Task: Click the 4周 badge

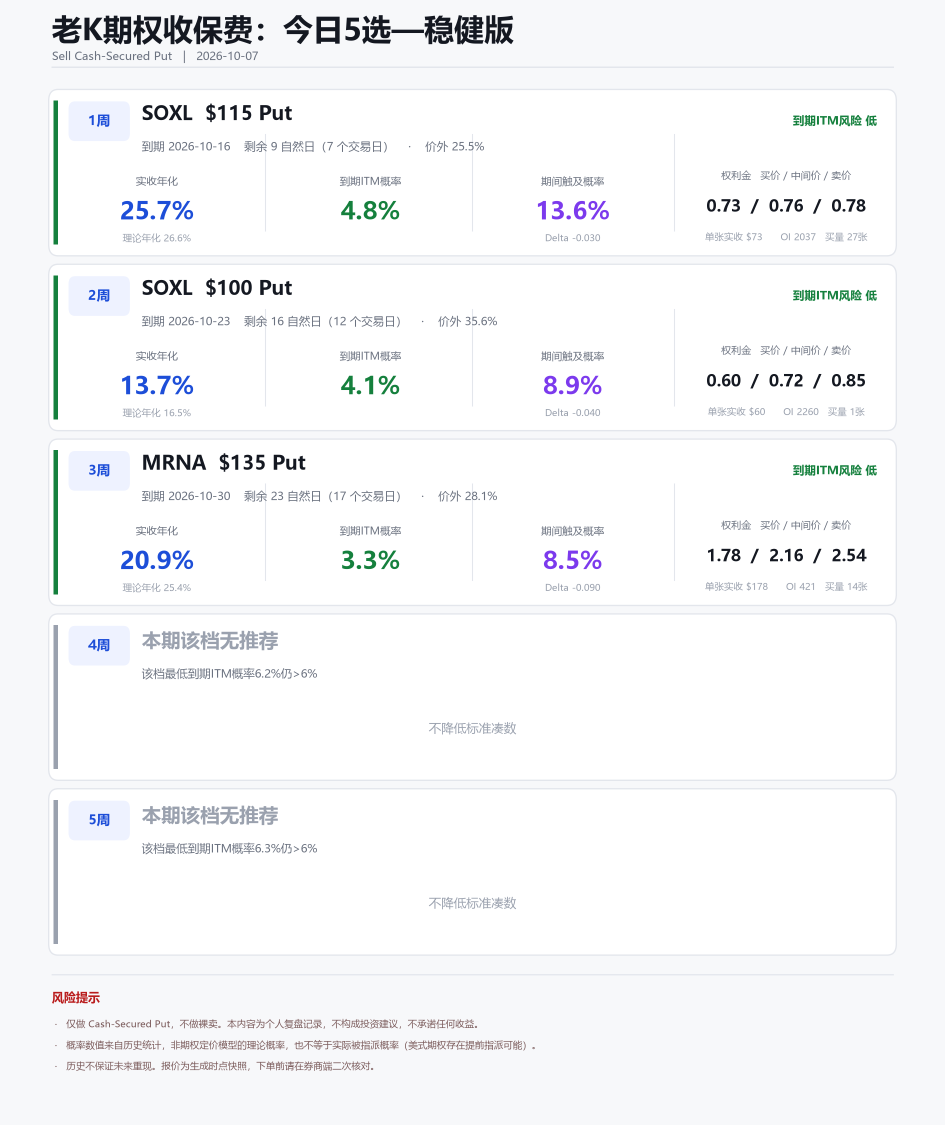Action: point(99,645)
